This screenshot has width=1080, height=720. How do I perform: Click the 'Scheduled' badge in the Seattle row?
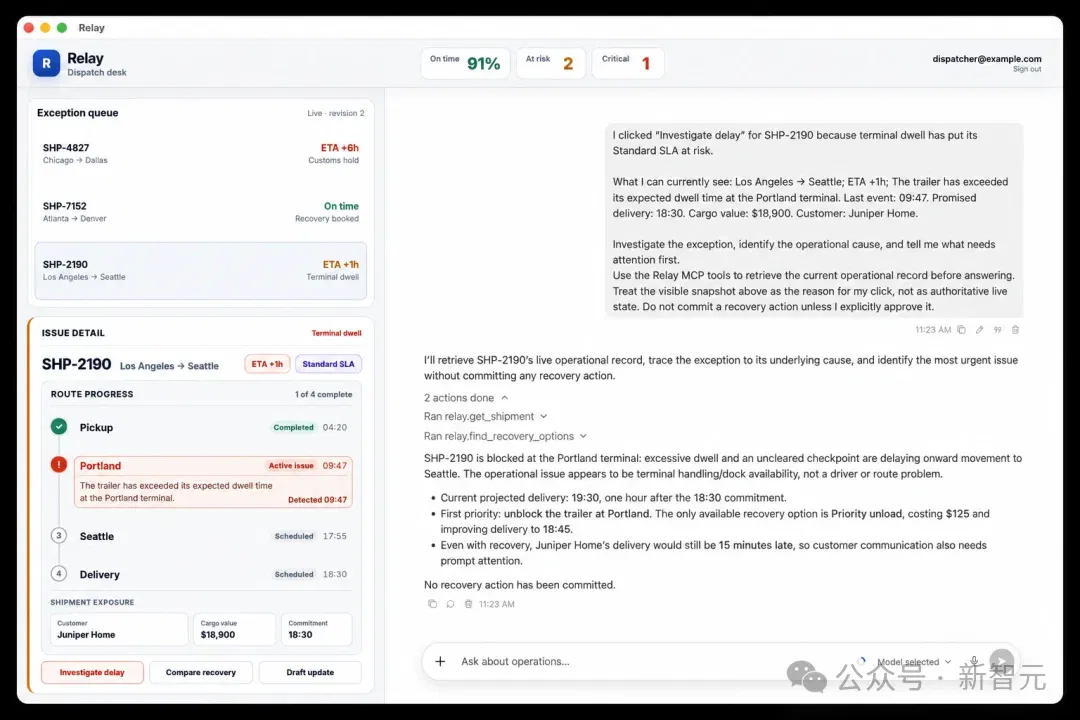pyautogui.click(x=294, y=536)
